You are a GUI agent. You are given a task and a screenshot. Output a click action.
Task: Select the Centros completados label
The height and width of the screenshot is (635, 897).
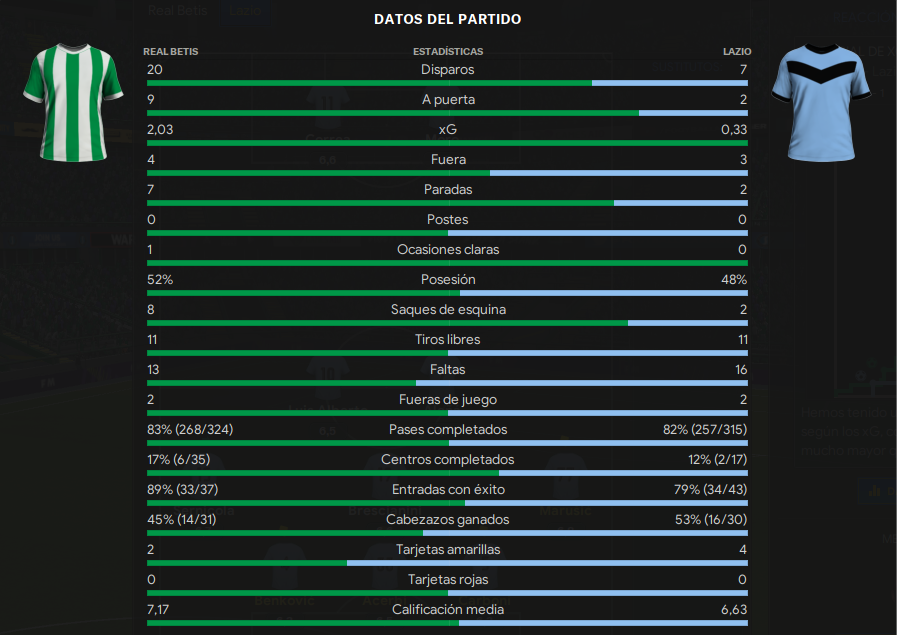(x=447, y=460)
